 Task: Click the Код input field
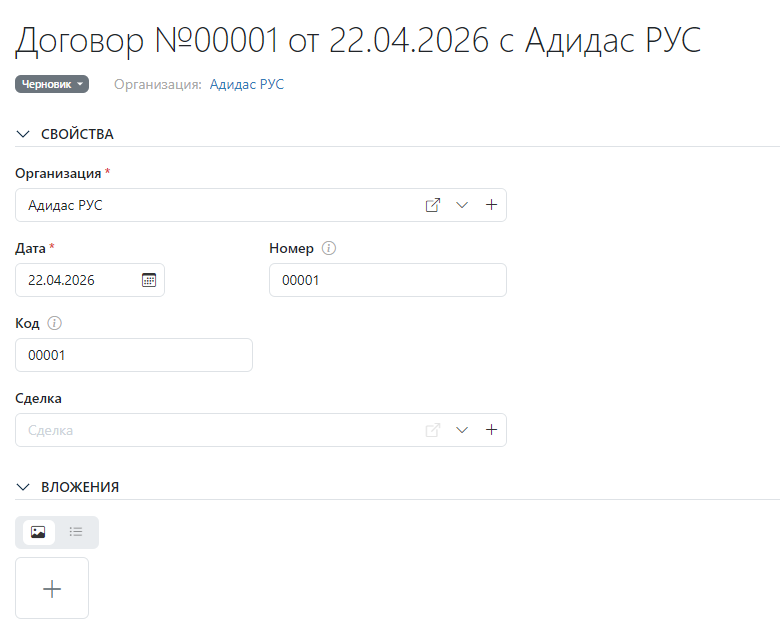coord(133,355)
